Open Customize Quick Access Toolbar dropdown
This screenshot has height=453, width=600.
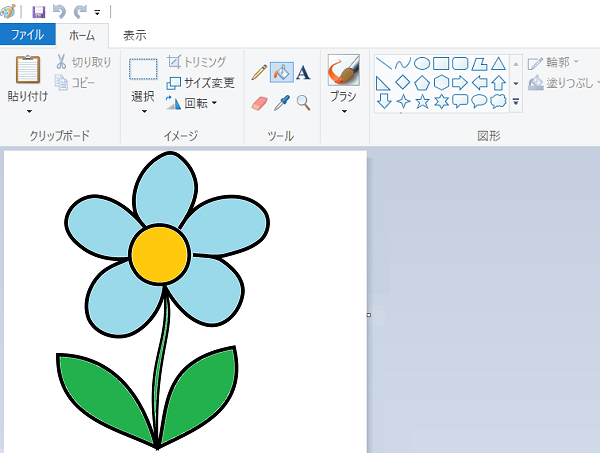pyautogui.click(x=97, y=13)
